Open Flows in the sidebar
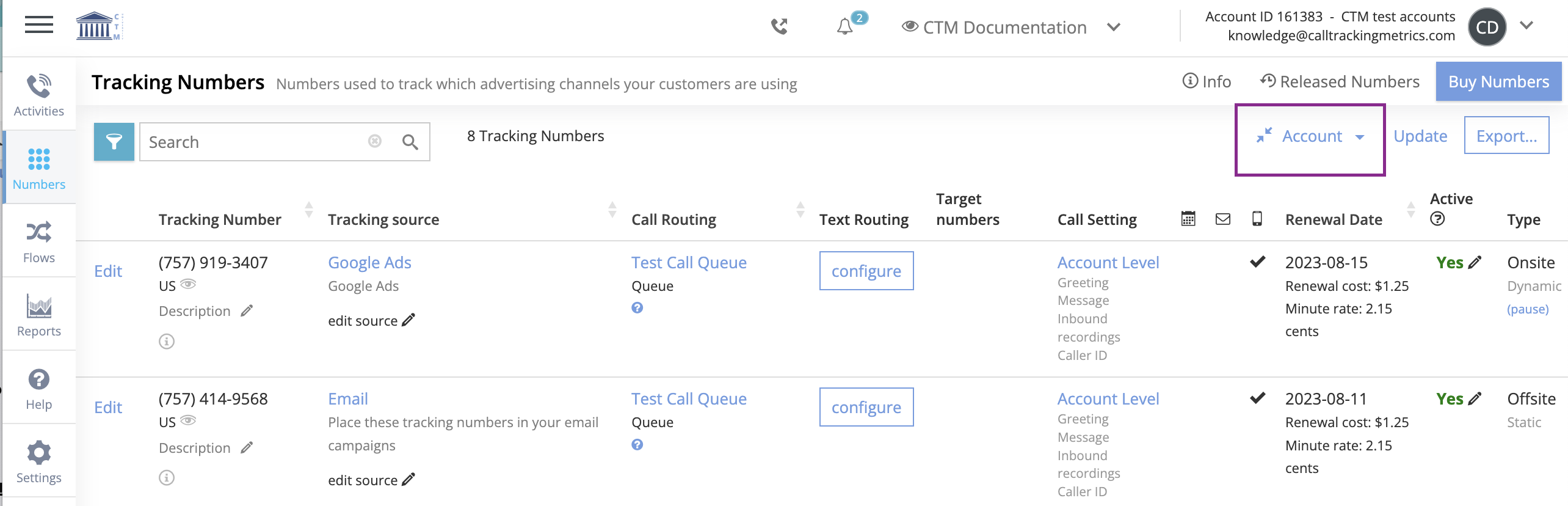 point(39,241)
